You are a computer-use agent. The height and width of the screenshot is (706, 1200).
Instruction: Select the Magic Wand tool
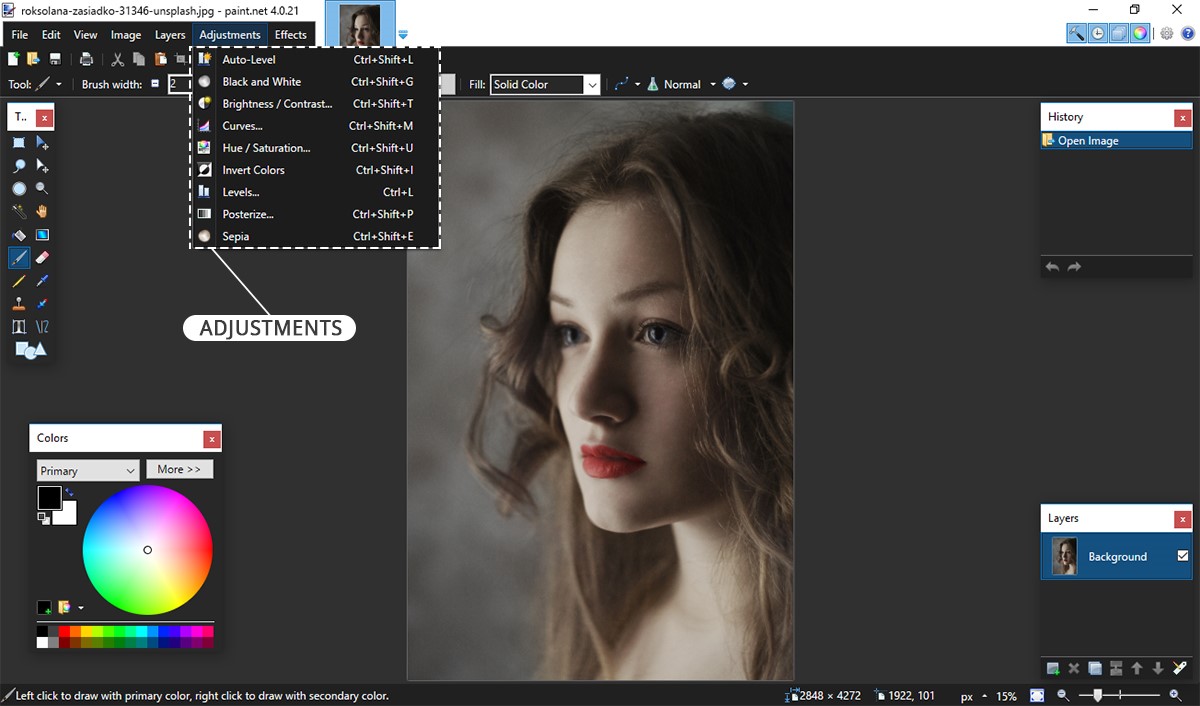(18, 211)
